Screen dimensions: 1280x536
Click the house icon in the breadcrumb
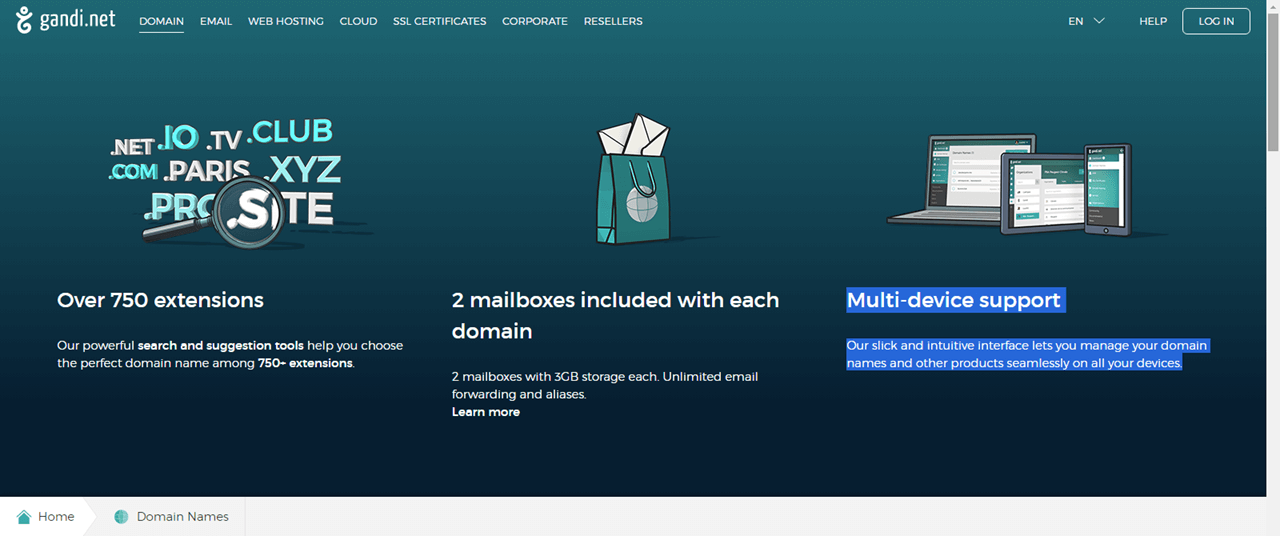click(24, 517)
